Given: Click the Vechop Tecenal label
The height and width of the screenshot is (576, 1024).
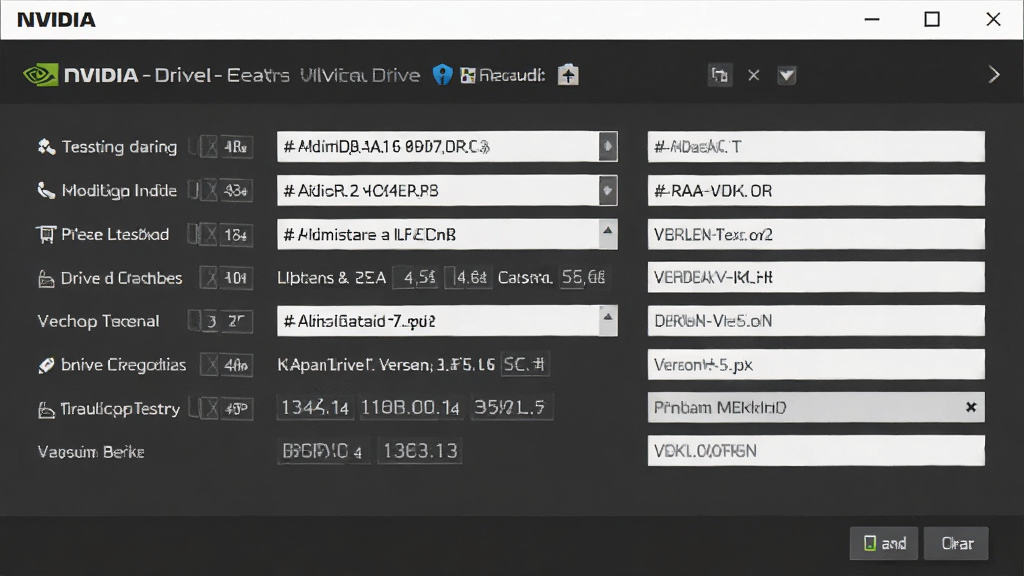Looking at the screenshot, I should click(x=98, y=321).
